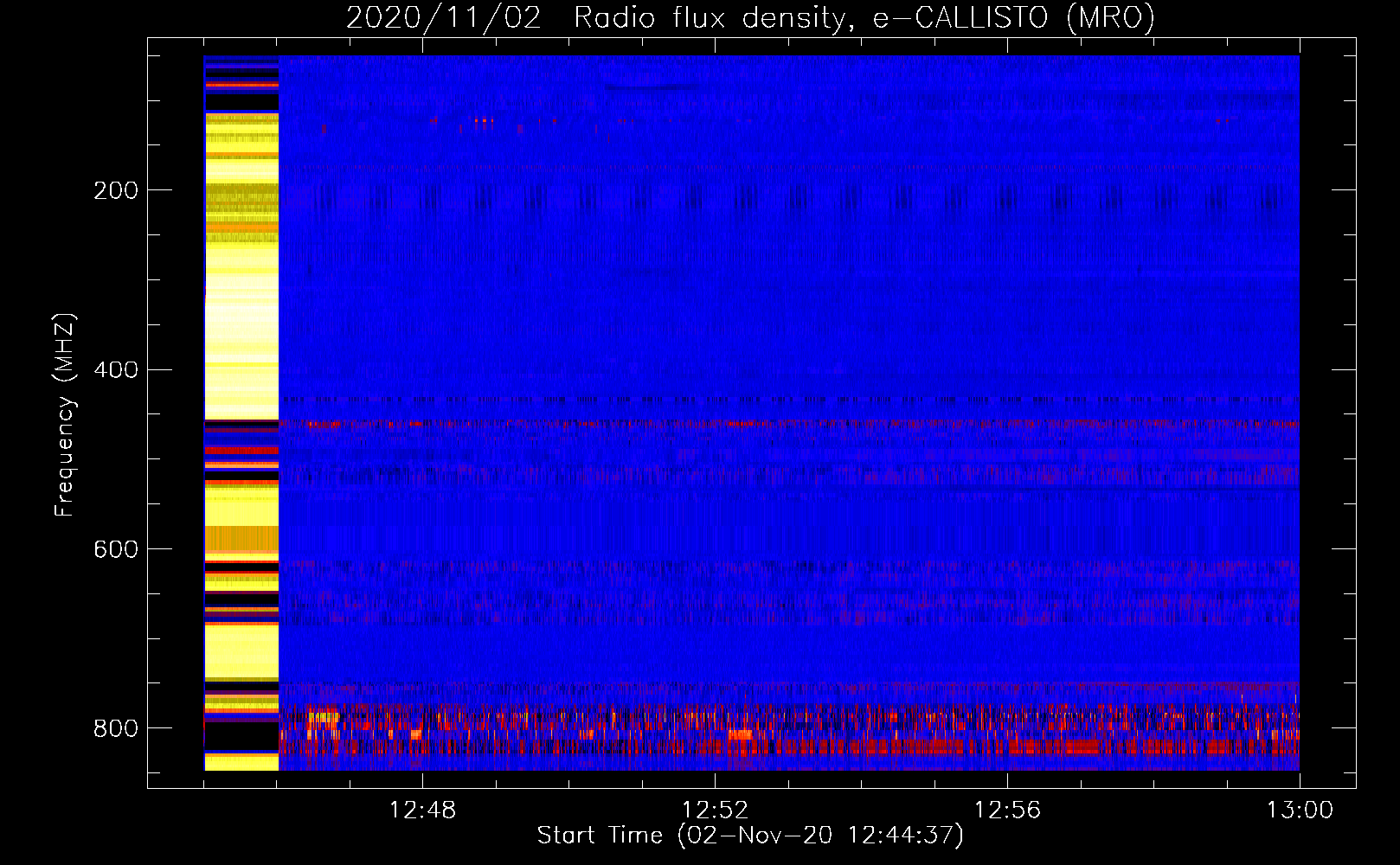Click the 600 frequency tick label
This screenshot has width=1400, height=865.
point(116,549)
